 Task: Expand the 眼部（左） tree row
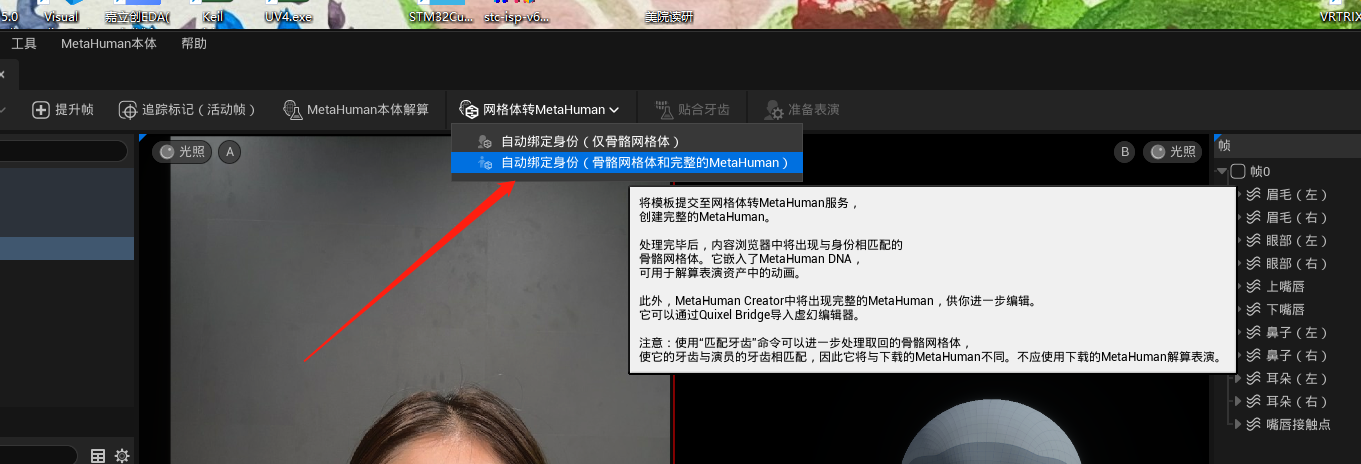(1240, 240)
